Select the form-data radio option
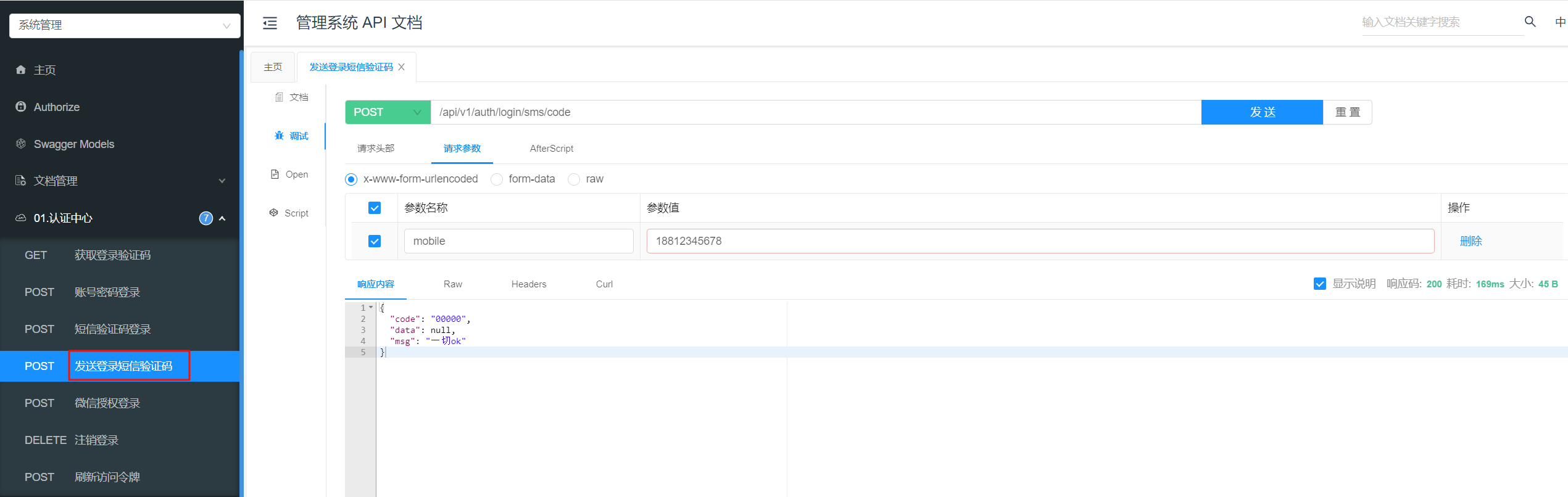The width and height of the screenshot is (1568, 497). (497, 179)
